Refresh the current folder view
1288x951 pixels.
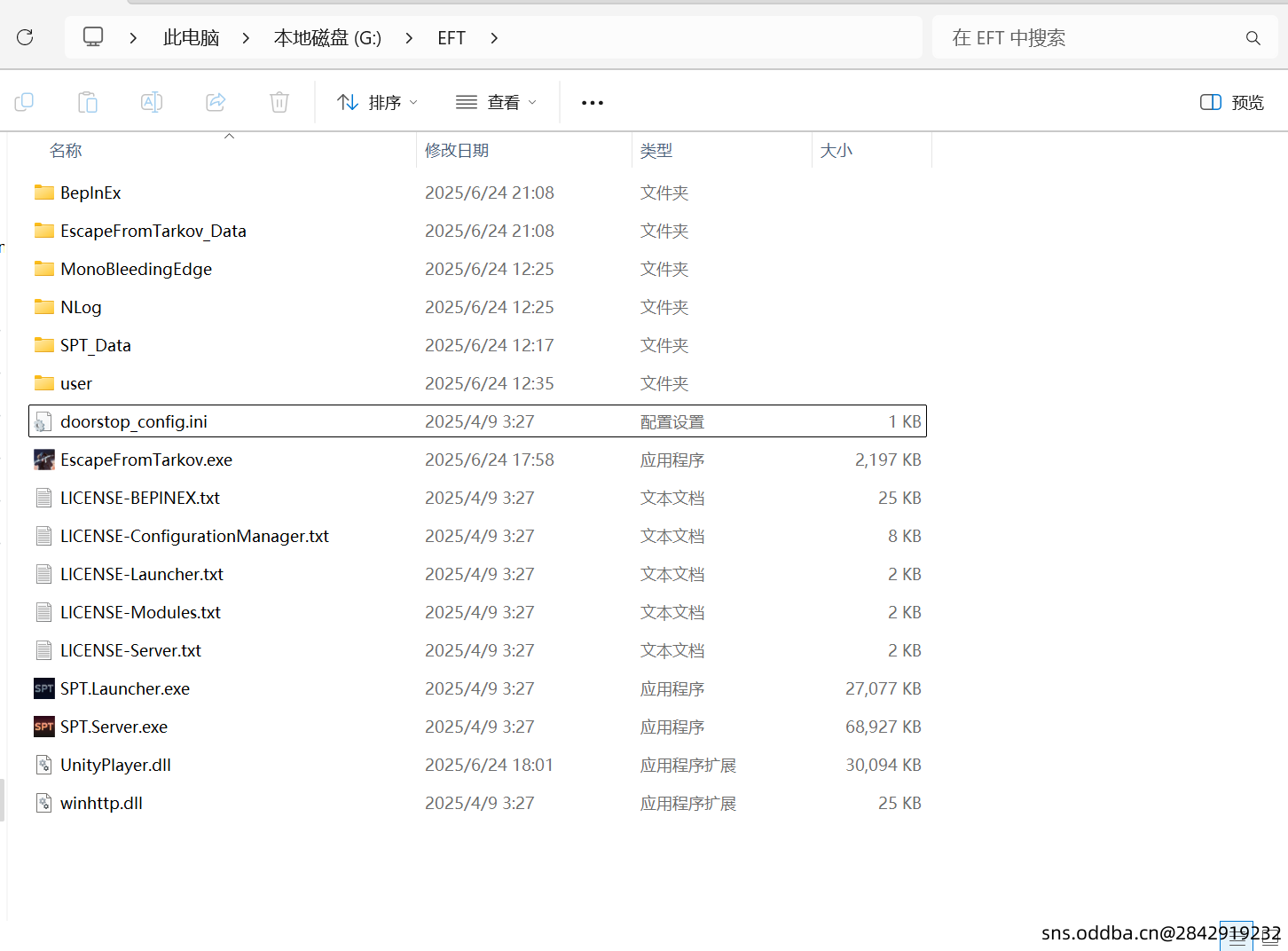click(x=25, y=37)
